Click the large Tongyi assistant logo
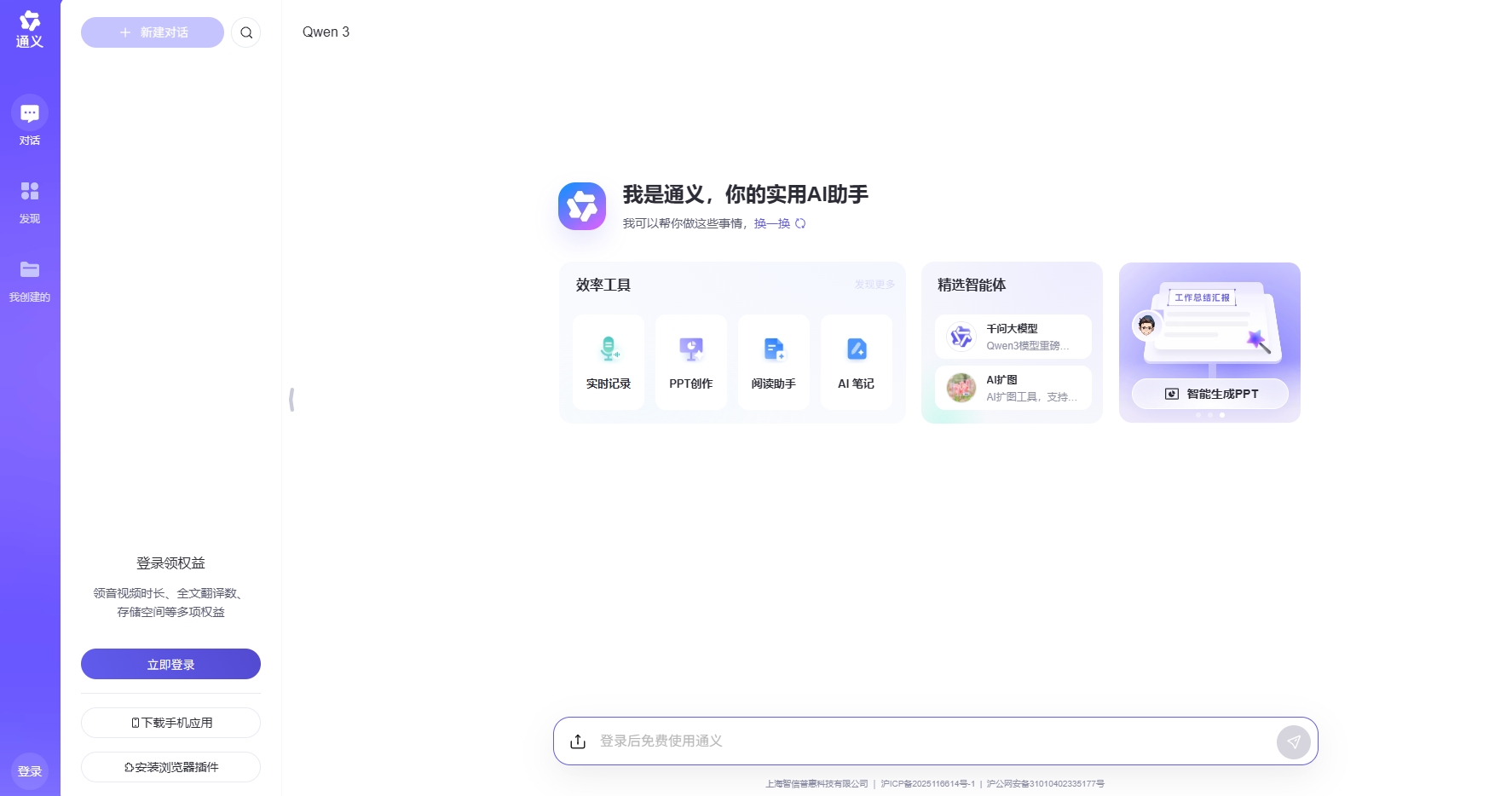The image size is (1512, 796). coord(582,206)
